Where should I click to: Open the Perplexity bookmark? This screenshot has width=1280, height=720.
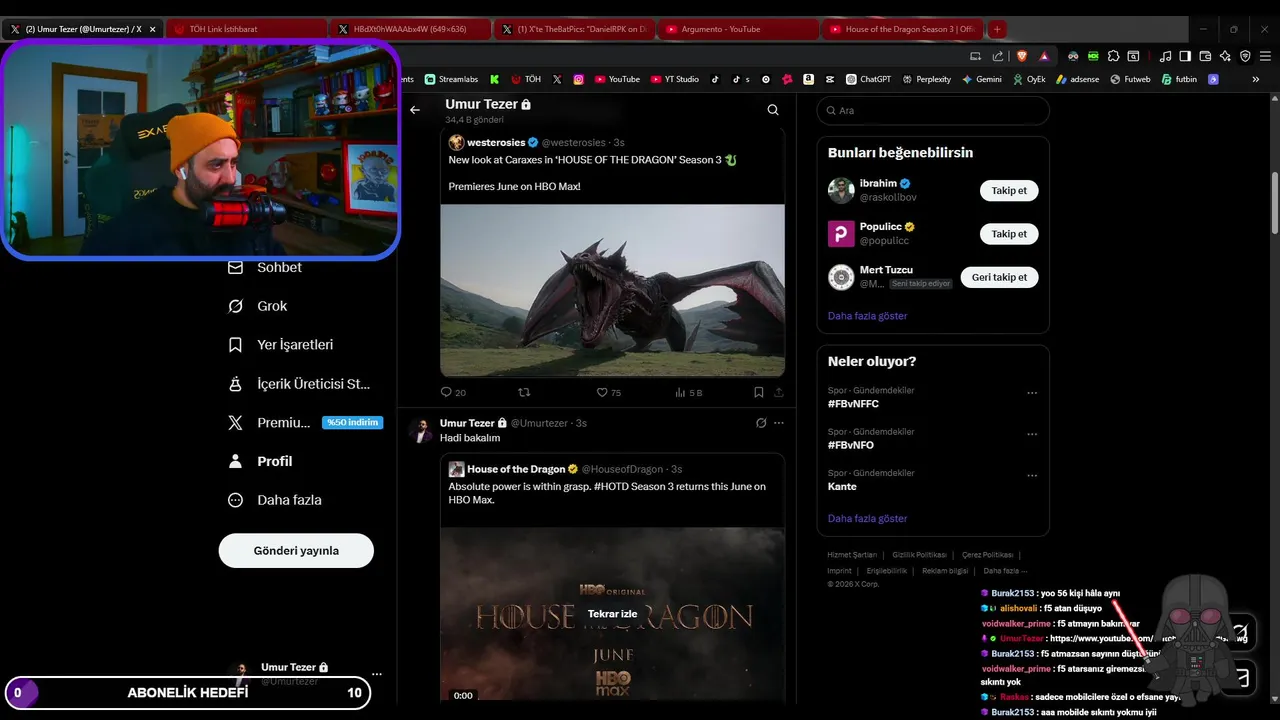click(926, 79)
